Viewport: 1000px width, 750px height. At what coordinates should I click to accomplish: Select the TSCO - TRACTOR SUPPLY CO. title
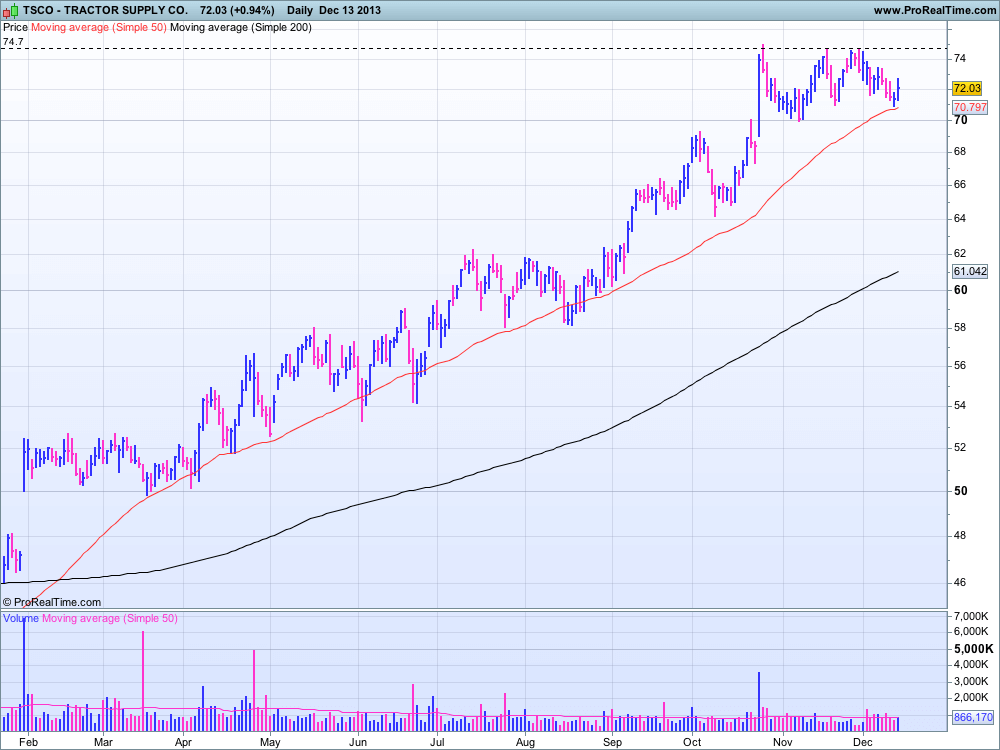pos(105,10)
